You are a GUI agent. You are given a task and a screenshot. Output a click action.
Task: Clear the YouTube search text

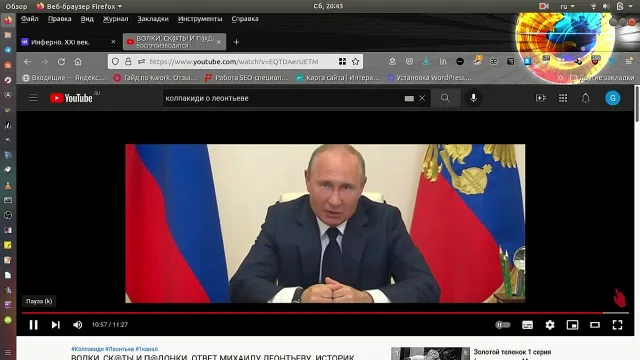click(422, 98)
